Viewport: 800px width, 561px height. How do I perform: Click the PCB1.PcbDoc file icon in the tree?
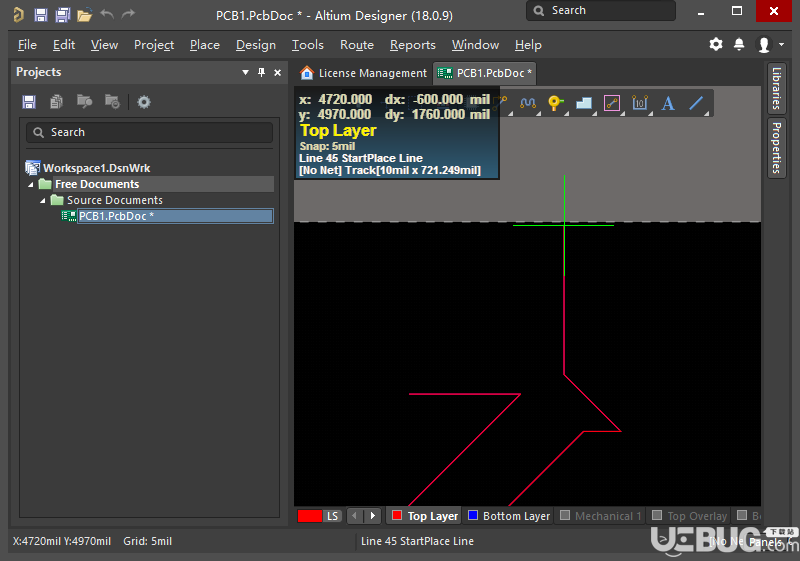point(69,216)
